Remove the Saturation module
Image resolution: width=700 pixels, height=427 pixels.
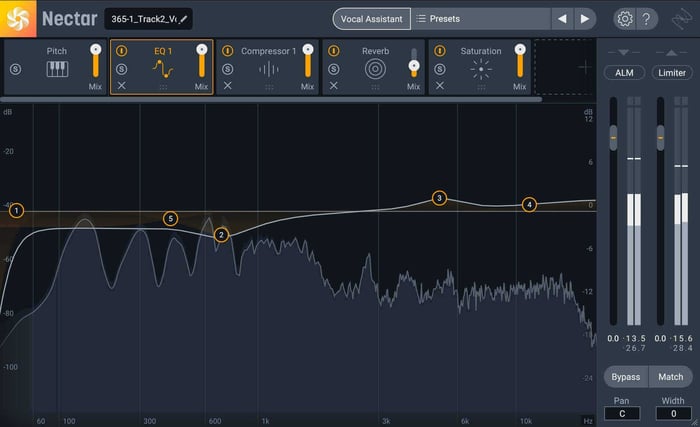point(440,85)
